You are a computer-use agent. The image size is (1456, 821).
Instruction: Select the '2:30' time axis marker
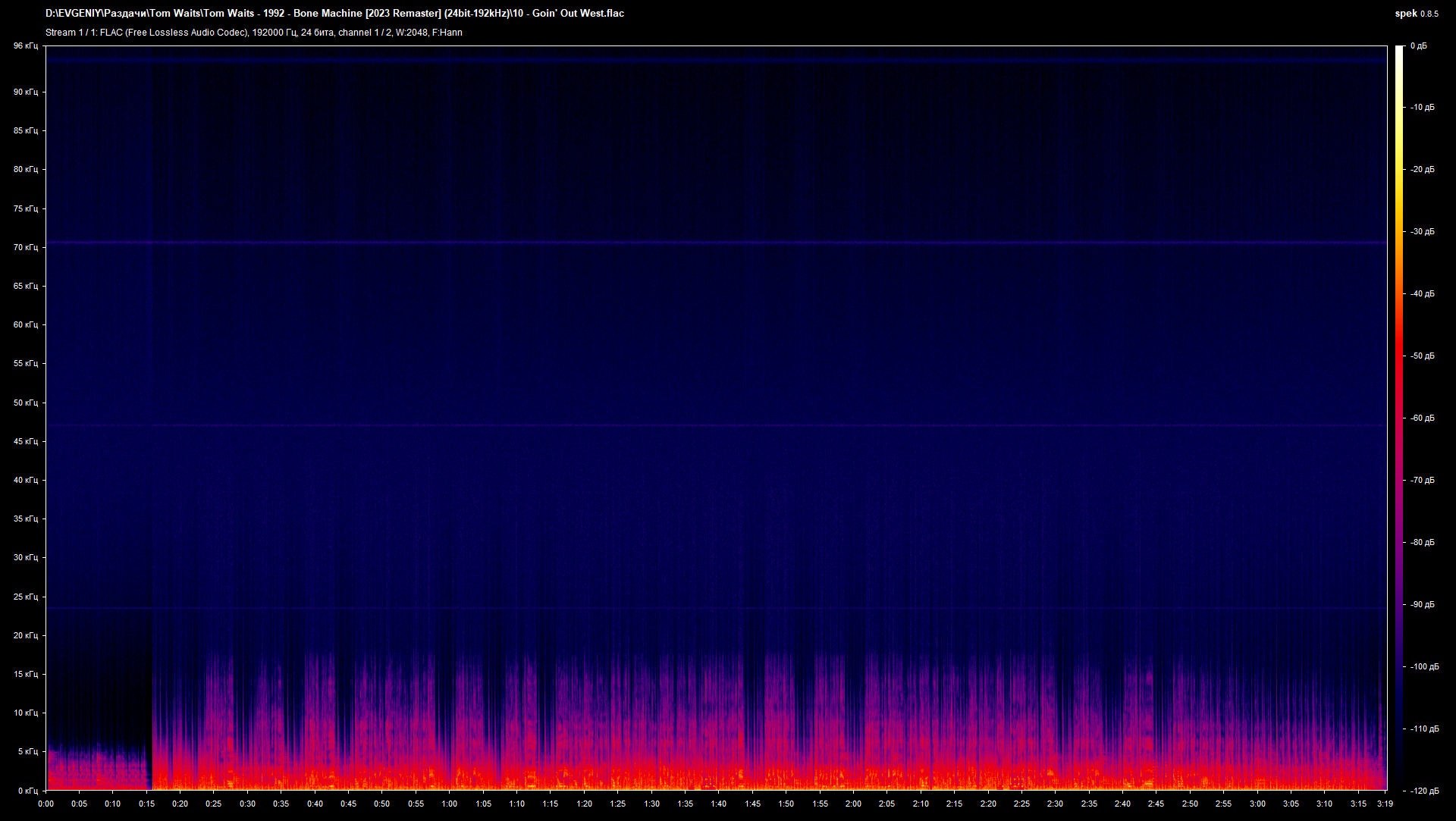(x=1055, y=804)
